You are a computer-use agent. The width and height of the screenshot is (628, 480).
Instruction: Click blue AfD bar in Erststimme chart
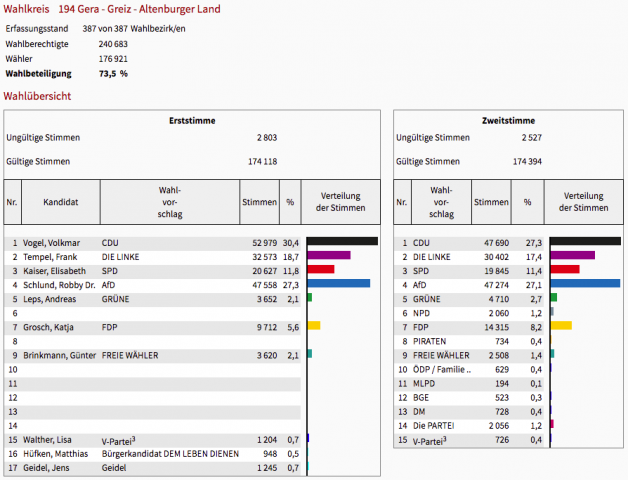click(339, 283)
